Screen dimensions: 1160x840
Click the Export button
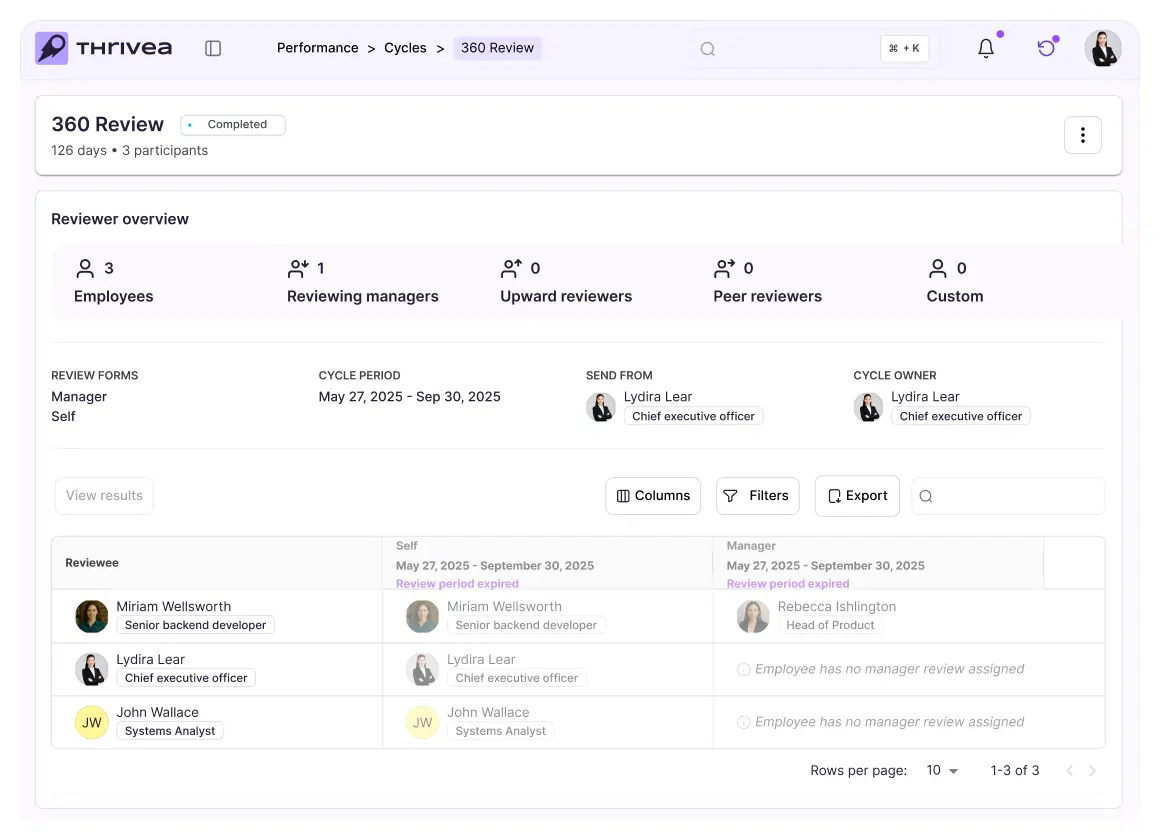pos(857,496)
